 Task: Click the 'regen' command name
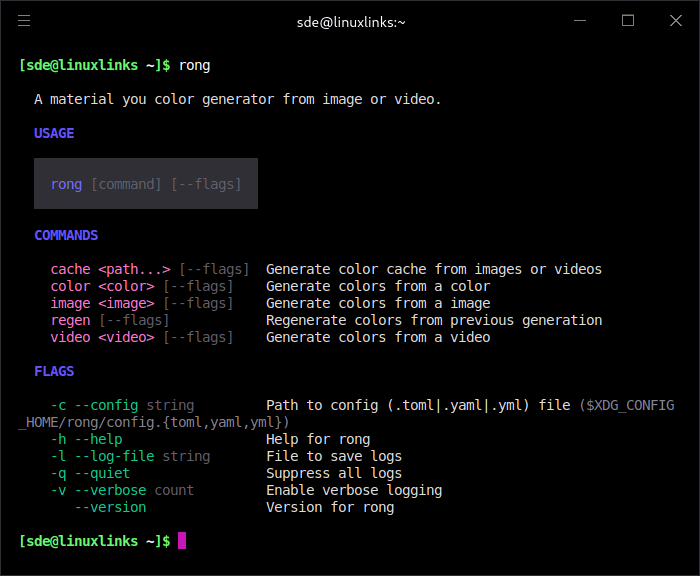(70, 320)
